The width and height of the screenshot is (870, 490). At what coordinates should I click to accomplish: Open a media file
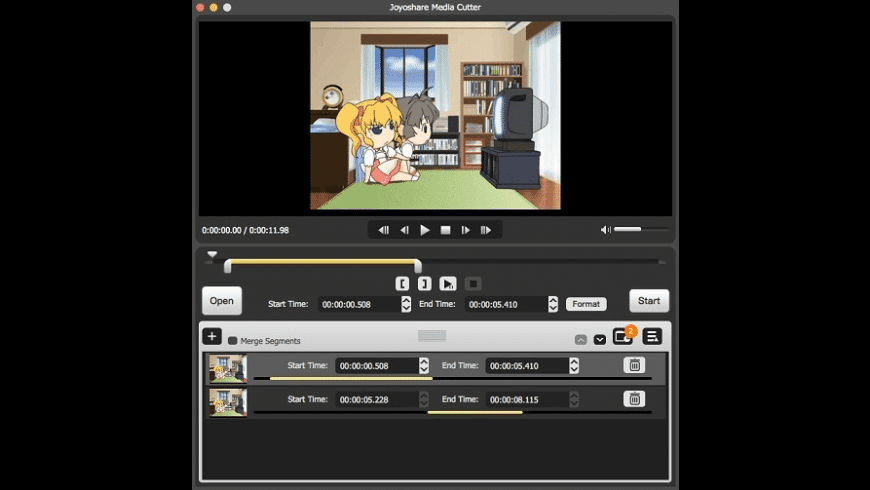click(x=221, y=301)
